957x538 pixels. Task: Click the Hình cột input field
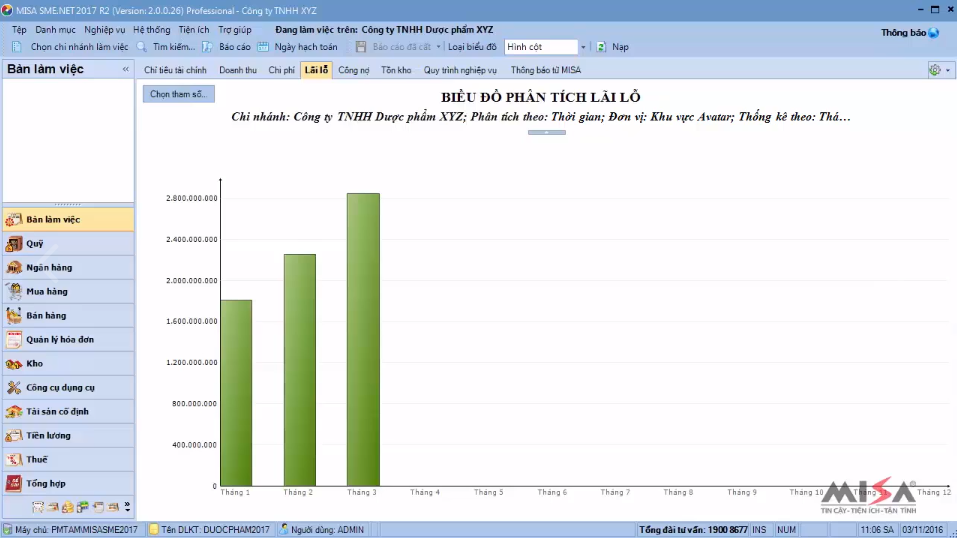(x=541, y=47)
